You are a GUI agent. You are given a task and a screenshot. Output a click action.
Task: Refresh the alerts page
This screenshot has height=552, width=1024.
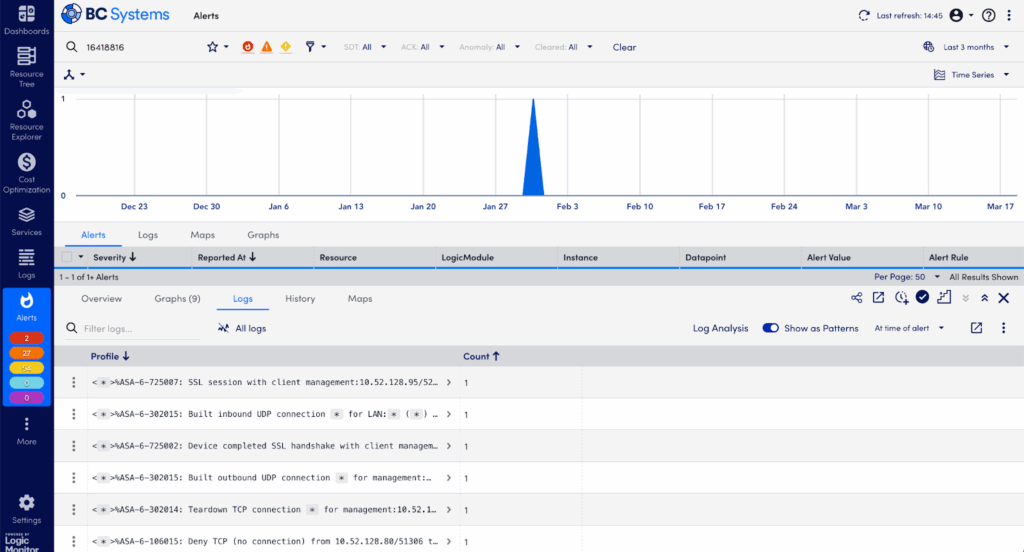point(864,15)
